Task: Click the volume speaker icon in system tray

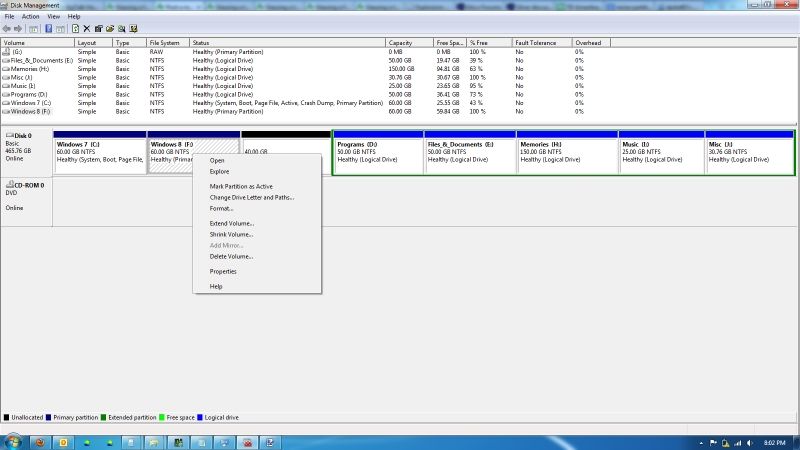Action: (749, 441)
